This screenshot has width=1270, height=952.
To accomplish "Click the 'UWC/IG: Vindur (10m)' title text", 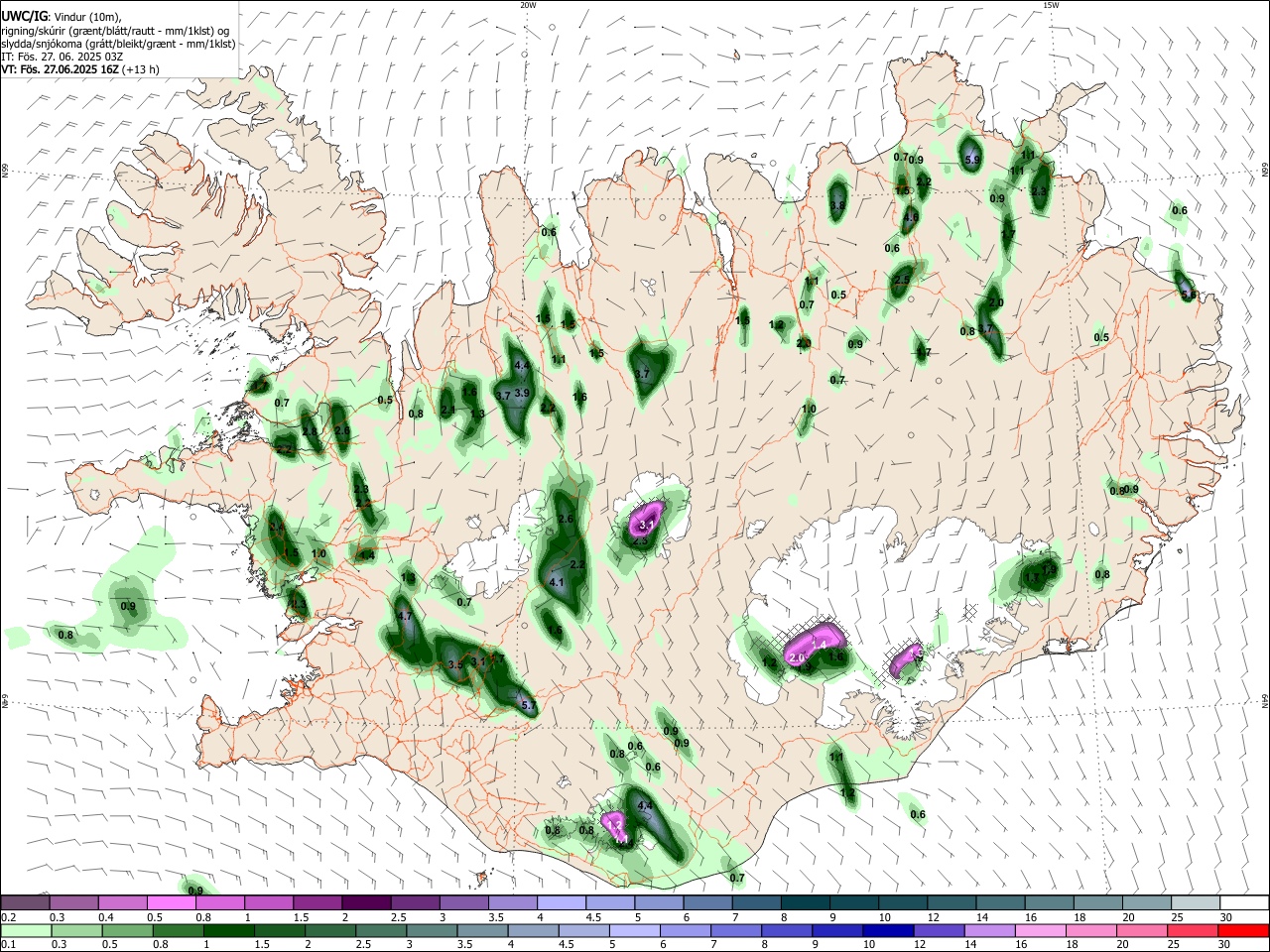I will [x=62, y=17].
